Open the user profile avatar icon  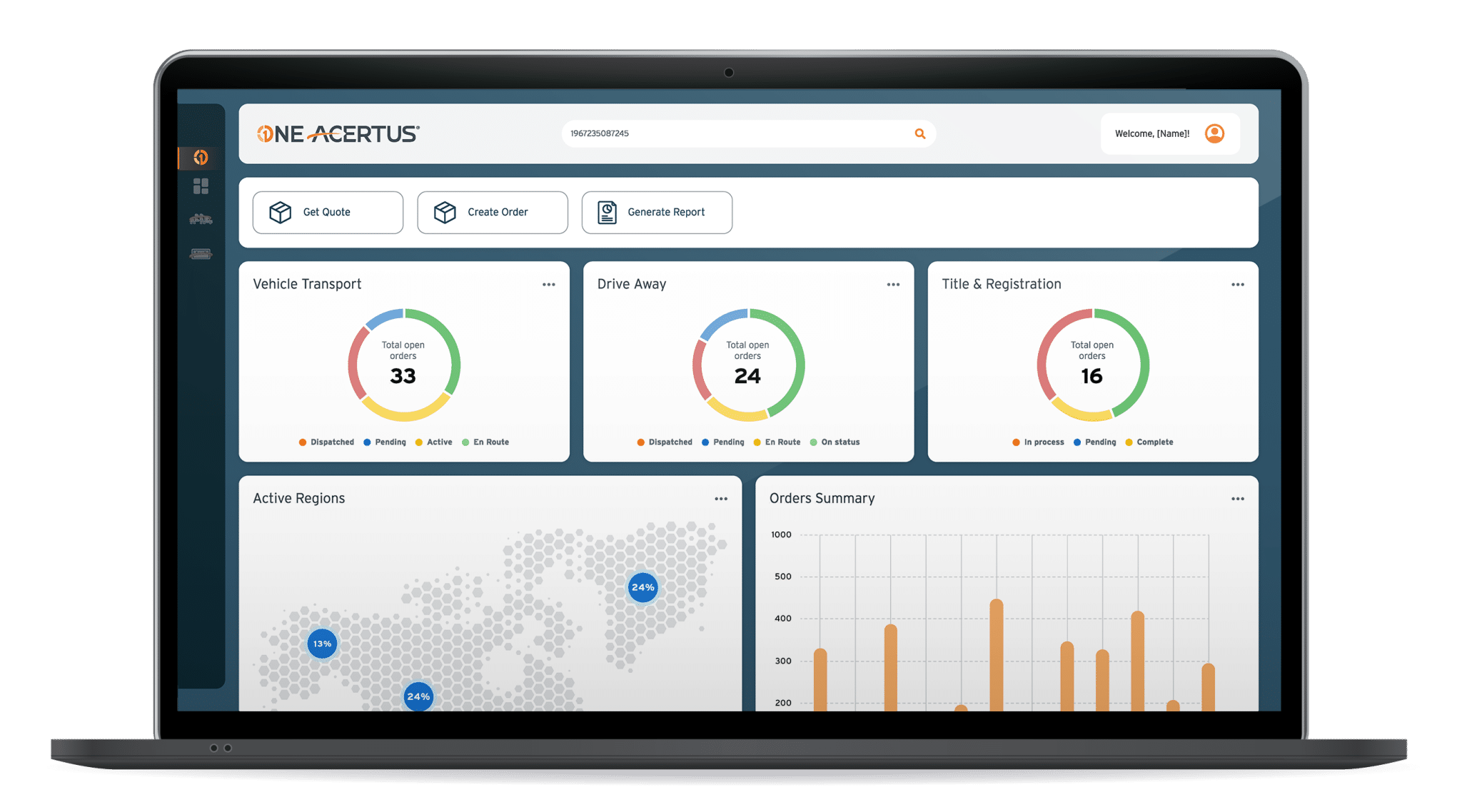tap(1214, 133)
